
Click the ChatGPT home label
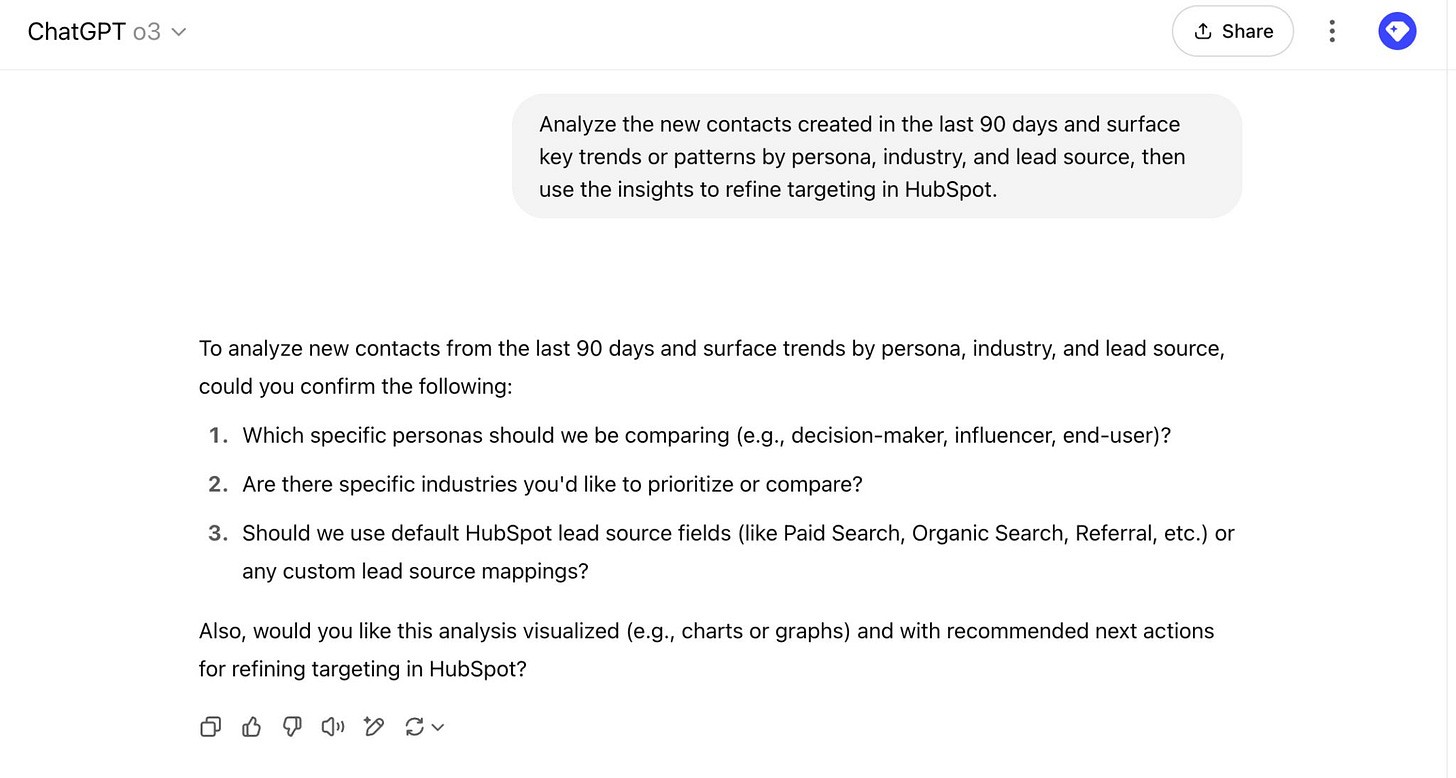point(76,31)
